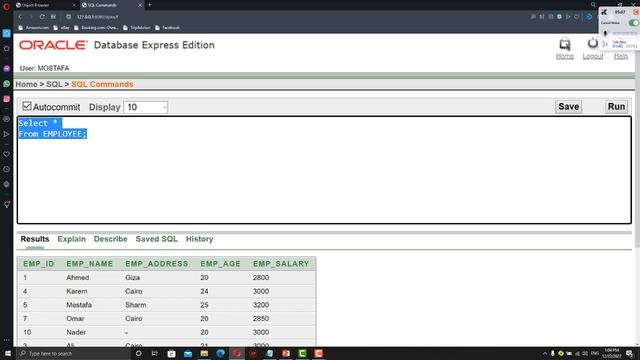Screen dimensions: 640x360
Task: Open the Facebook bookmark
Action: [167, 28]
